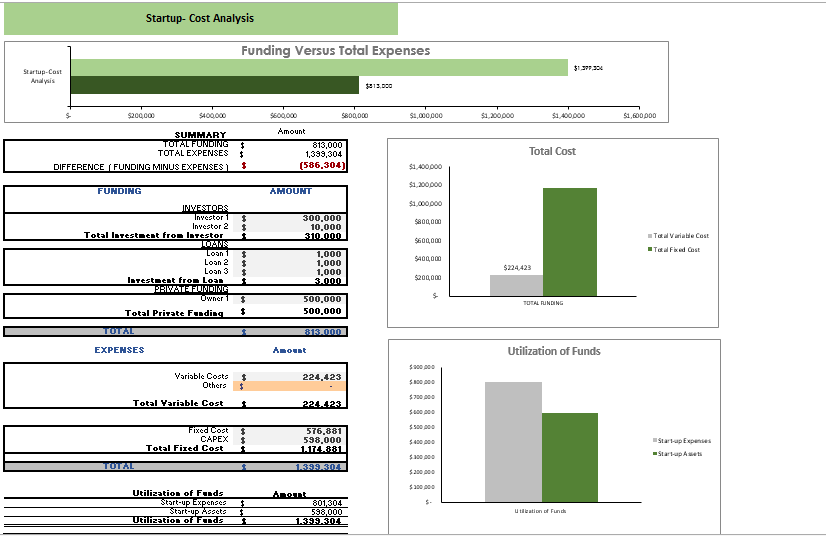The image size is (826, 536).
Task: Select the blue FUNDING header cell
Action: 119,191
